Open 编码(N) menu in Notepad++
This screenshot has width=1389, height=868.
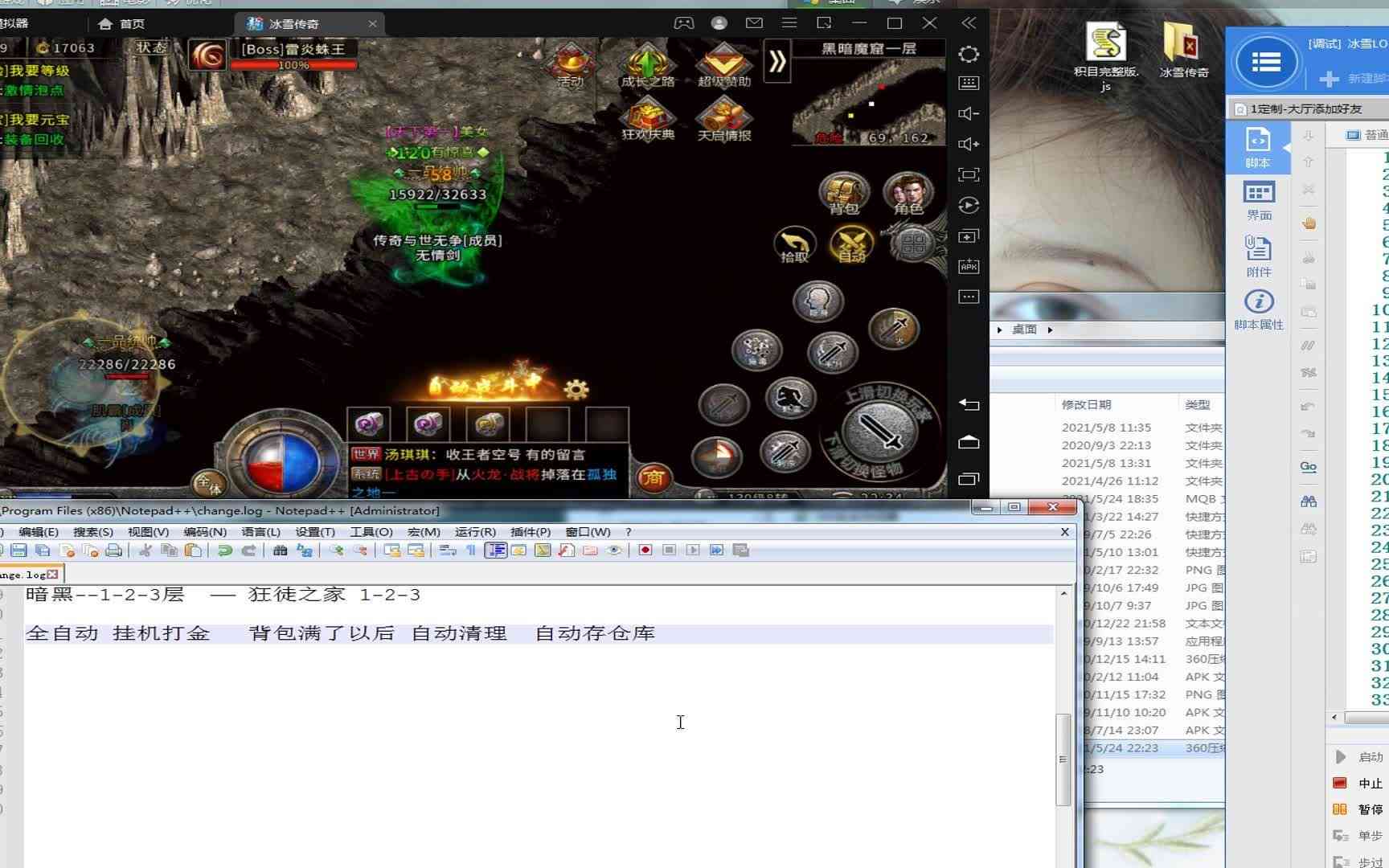(x=205, y=532)
